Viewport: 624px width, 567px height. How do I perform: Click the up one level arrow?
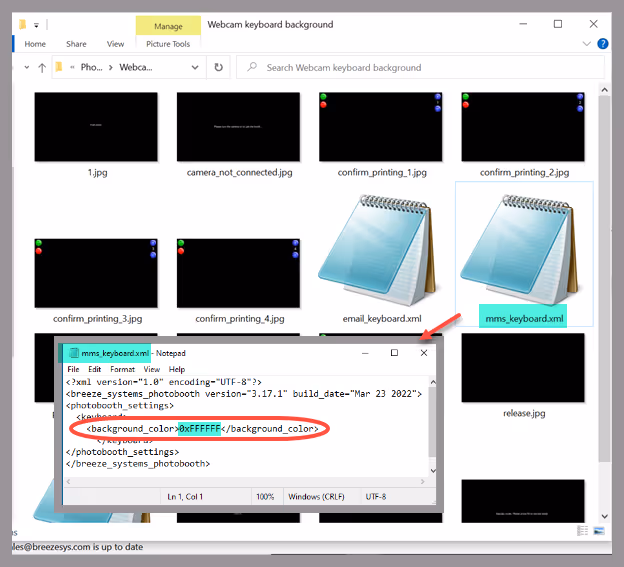tap(42, 68)
